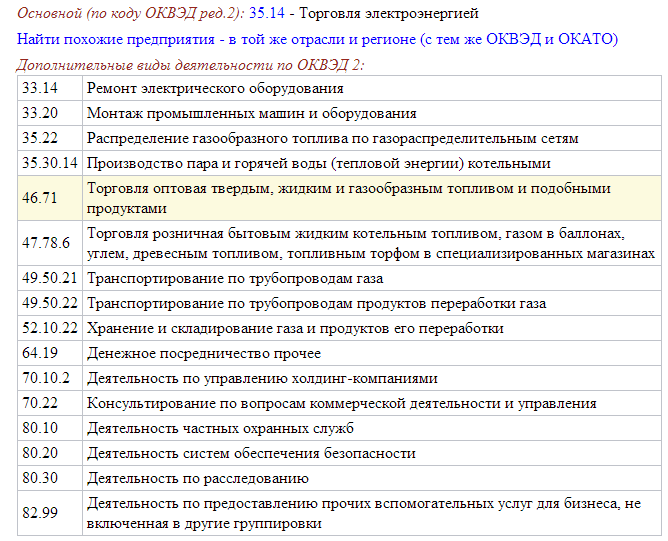Click 'Ремонт электрического оборудования' cell

[x=371, y=88]
